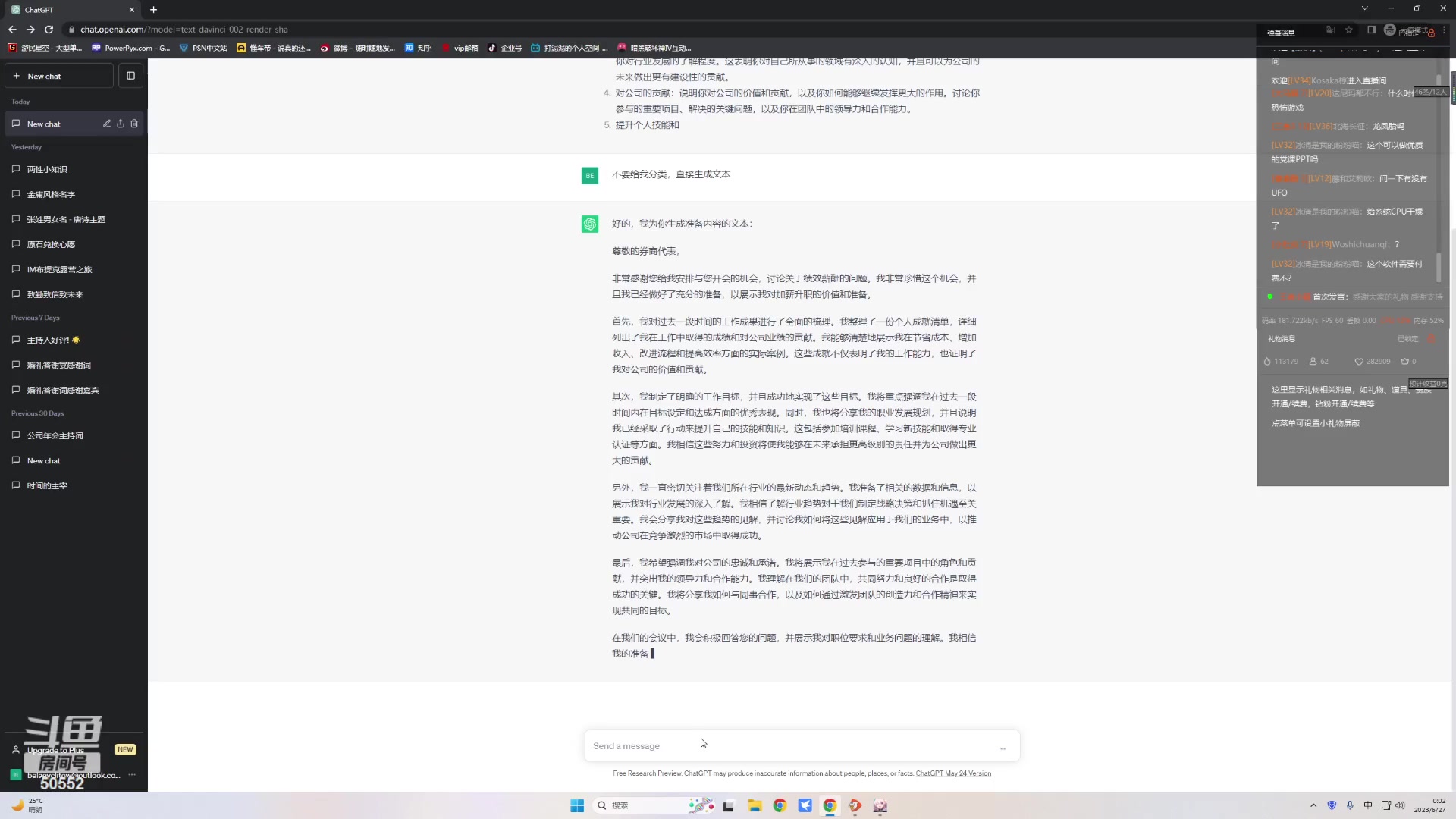This screenshot has width=1456, height=819.
Task: Open a new browser tab
Action: pos(153,10)
